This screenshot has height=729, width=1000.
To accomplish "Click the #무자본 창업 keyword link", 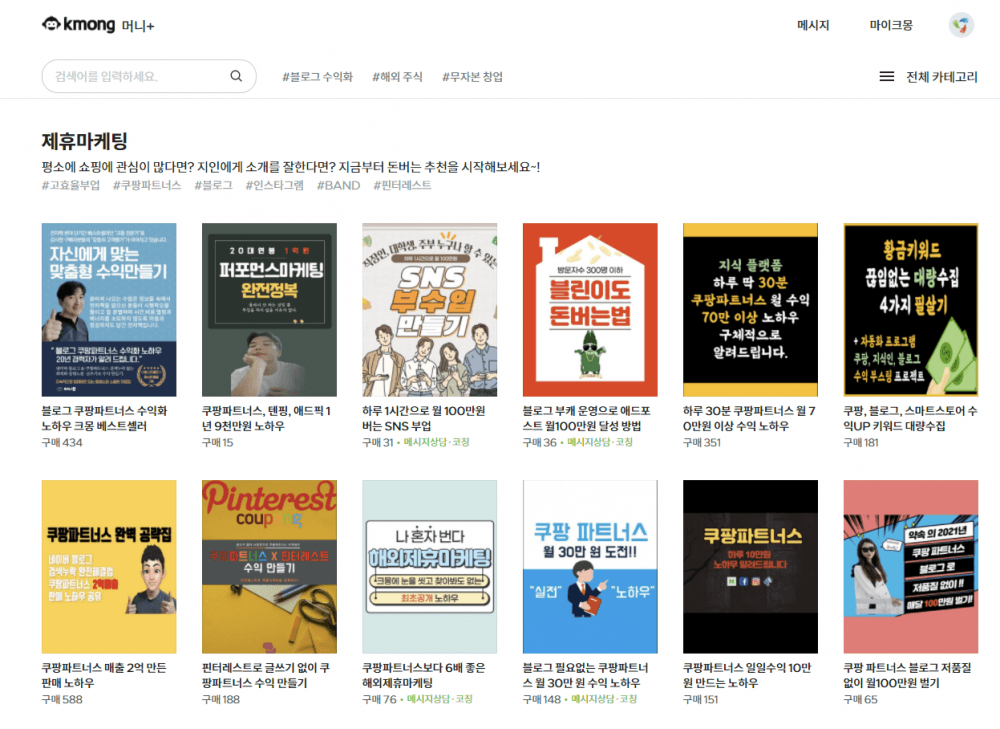I will click(x=472, y=77).
